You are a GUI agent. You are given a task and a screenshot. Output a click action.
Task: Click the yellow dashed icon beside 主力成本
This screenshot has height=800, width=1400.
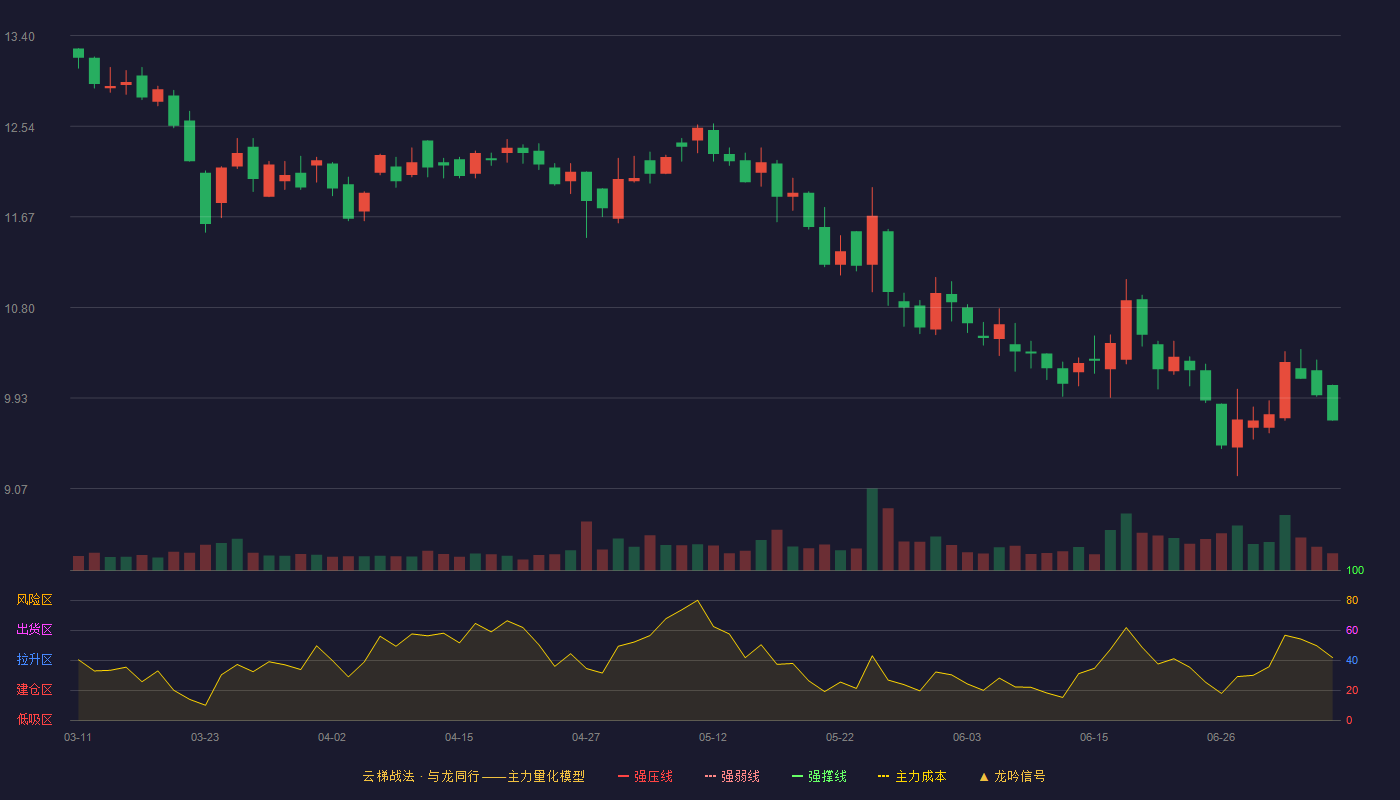tap(884, 776)
